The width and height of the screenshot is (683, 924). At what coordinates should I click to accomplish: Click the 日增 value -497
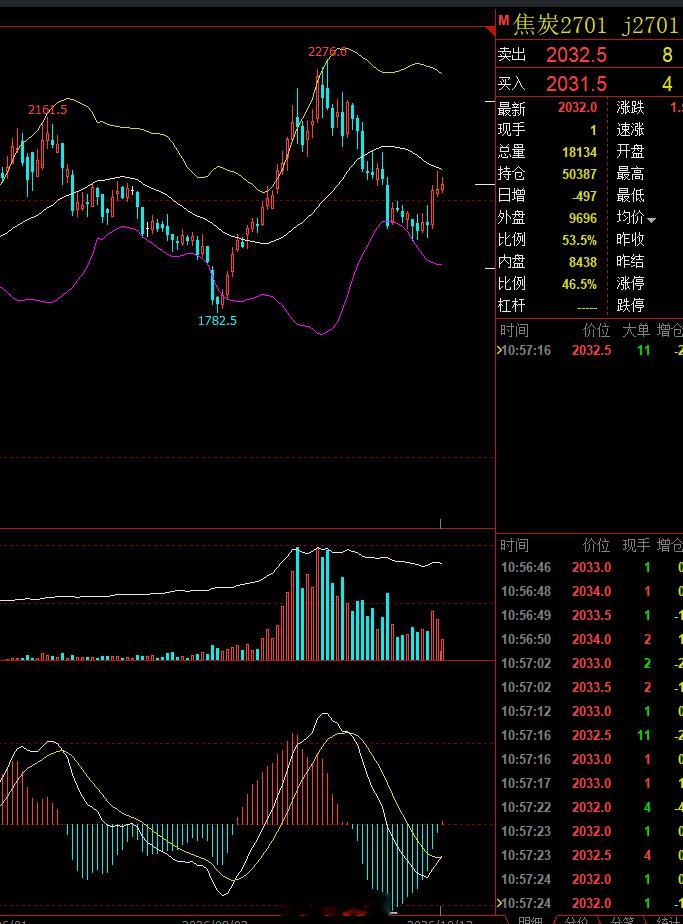tap(585, 196)
